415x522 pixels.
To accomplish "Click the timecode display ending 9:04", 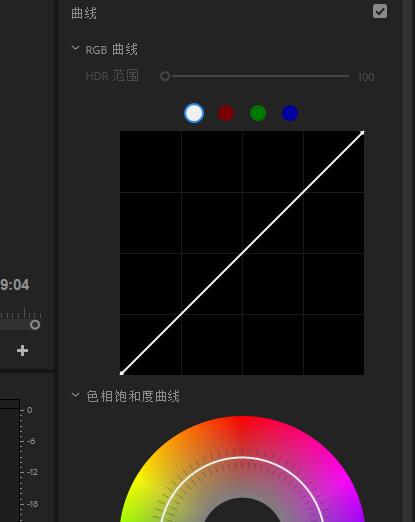I will pyautogui.click(x=15, y=285).
